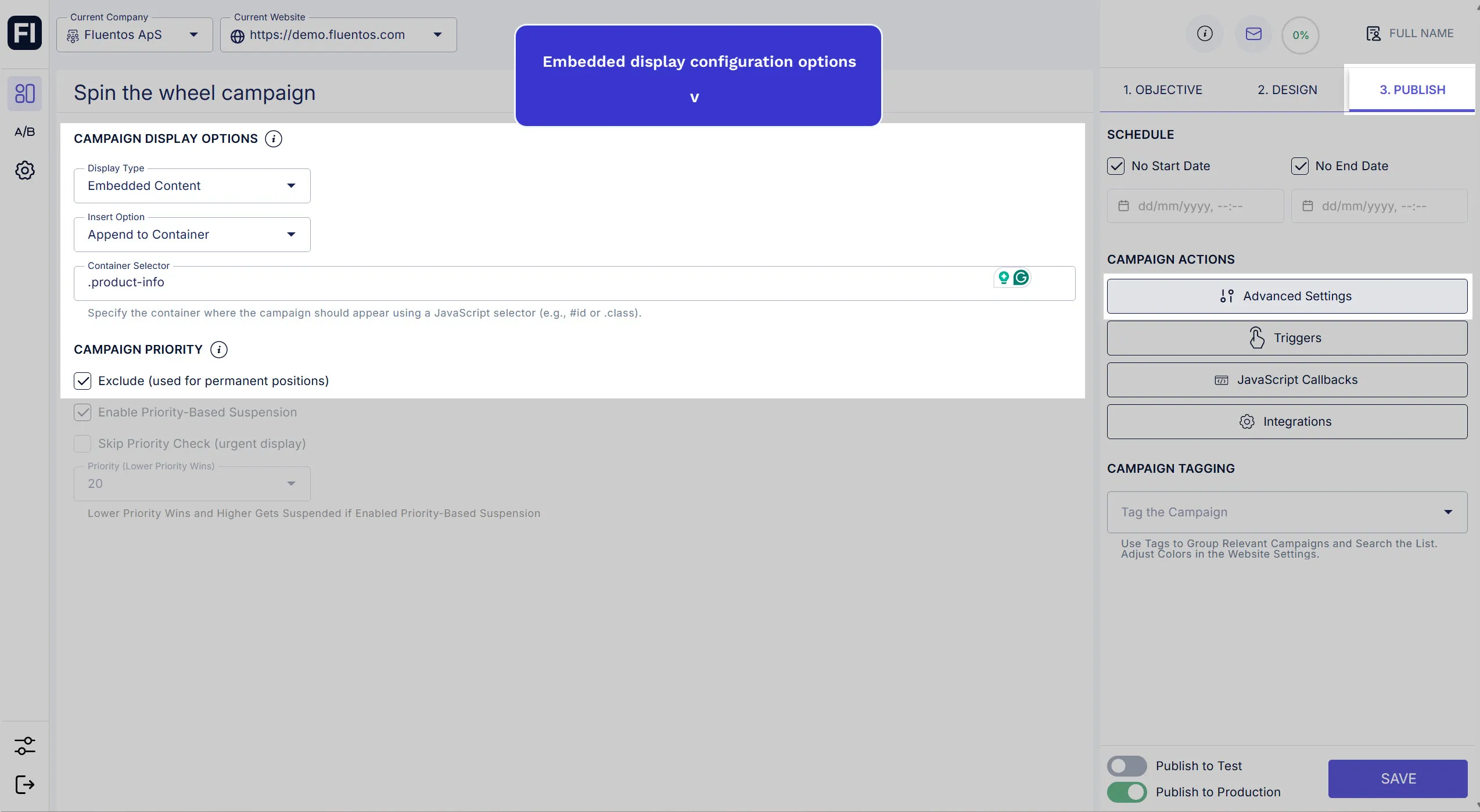Open settings gear in left sidebar
The height and width of the screenshot is (812, 1480).
point(24,170)
